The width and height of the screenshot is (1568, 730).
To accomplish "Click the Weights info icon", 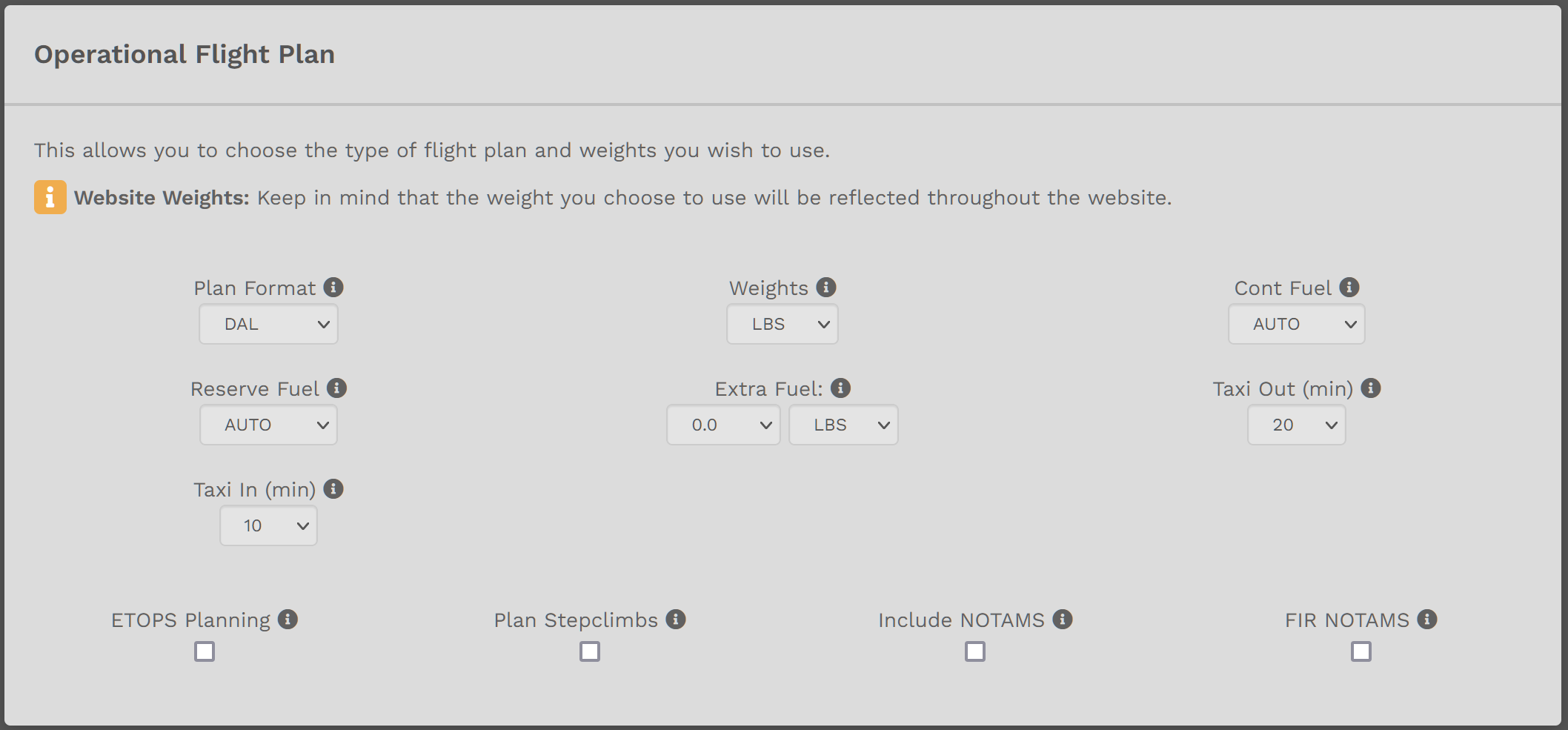I will 826,288.
